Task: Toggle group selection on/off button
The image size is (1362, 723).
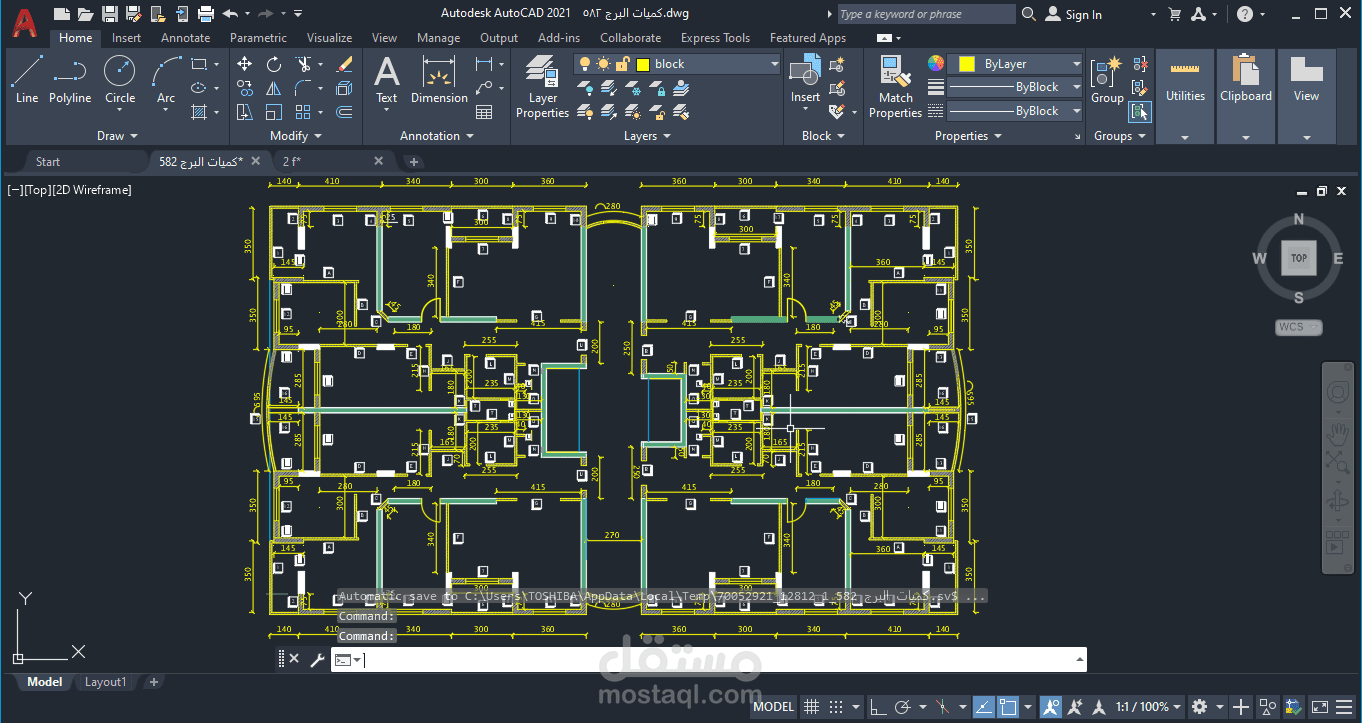Action: point(1140,112)
